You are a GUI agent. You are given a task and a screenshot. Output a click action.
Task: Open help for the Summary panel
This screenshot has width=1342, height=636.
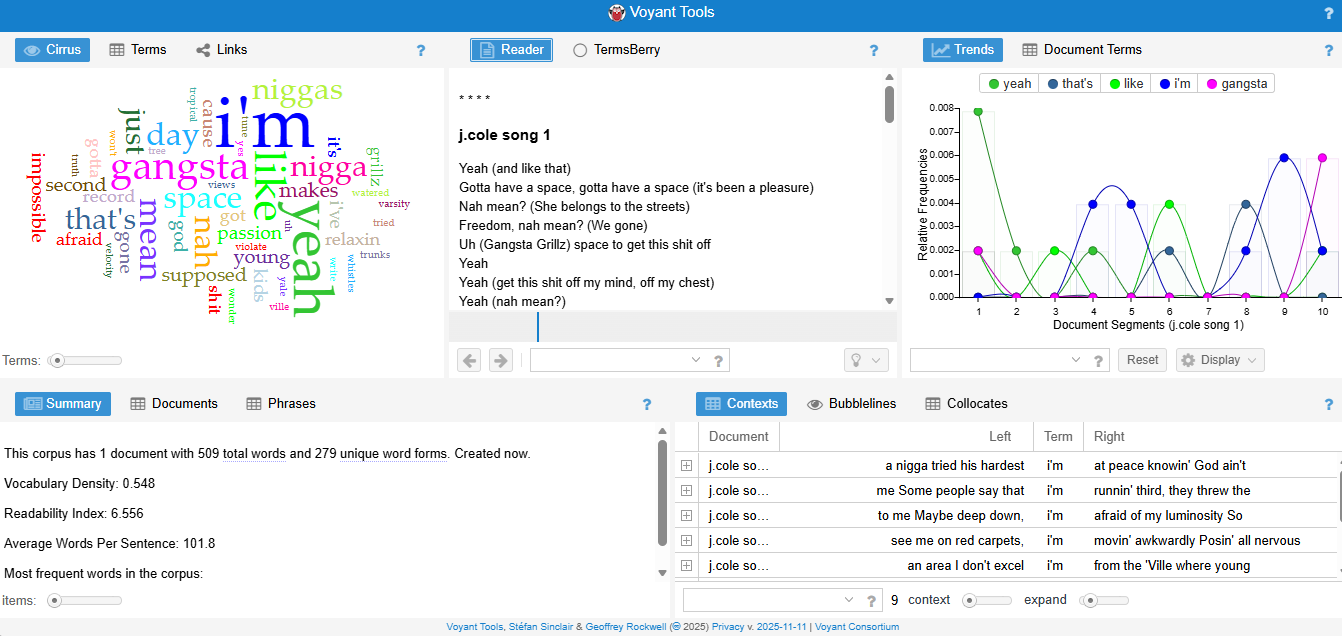click(x=647, y=404)
